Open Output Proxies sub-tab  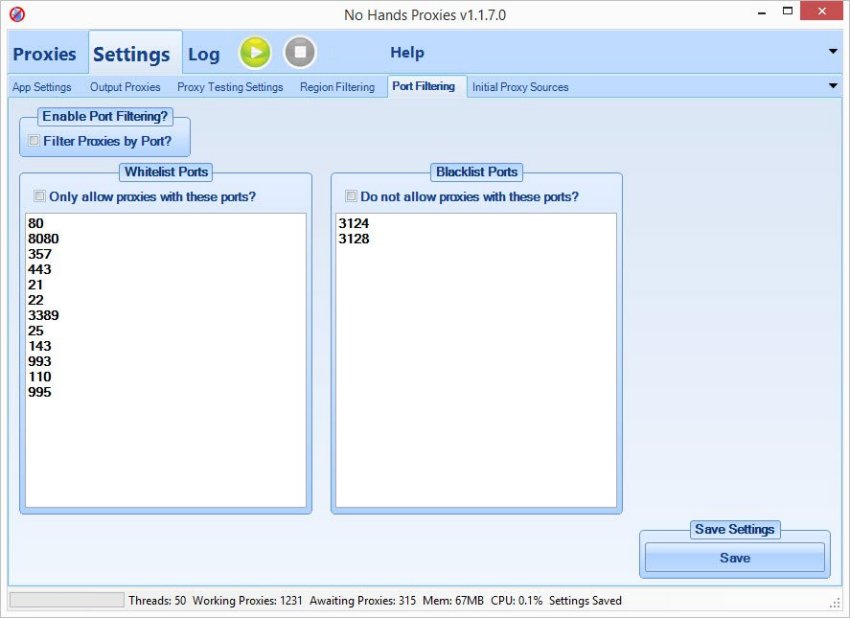[125, 87]
